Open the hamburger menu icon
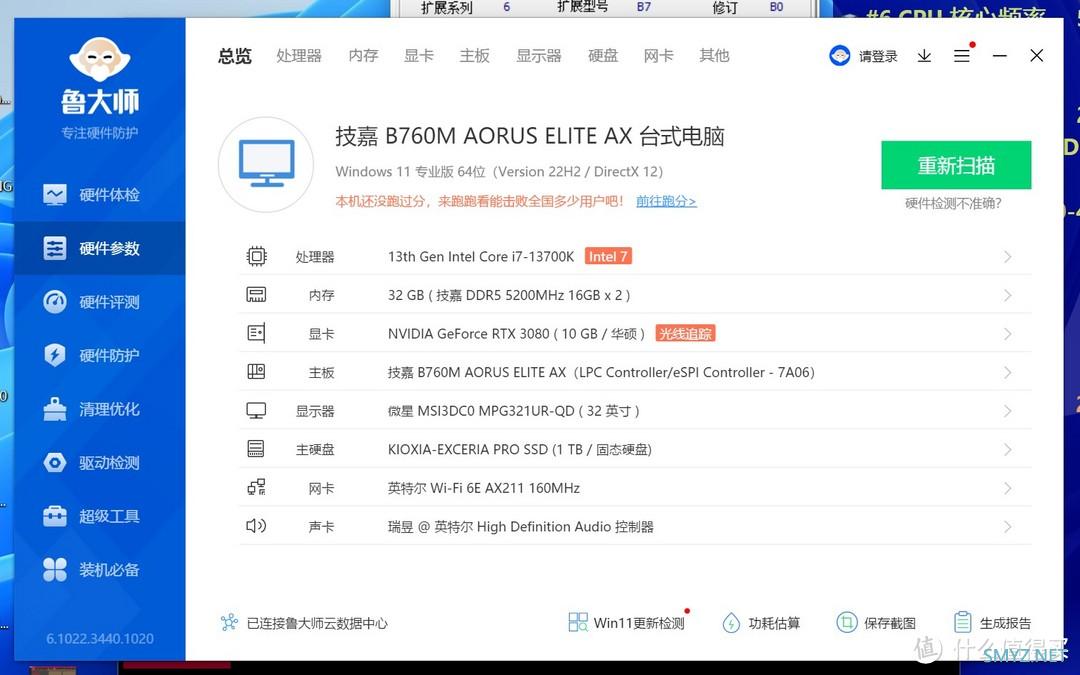This screenshot has height=675, width=1080. [x=962, y=56]
